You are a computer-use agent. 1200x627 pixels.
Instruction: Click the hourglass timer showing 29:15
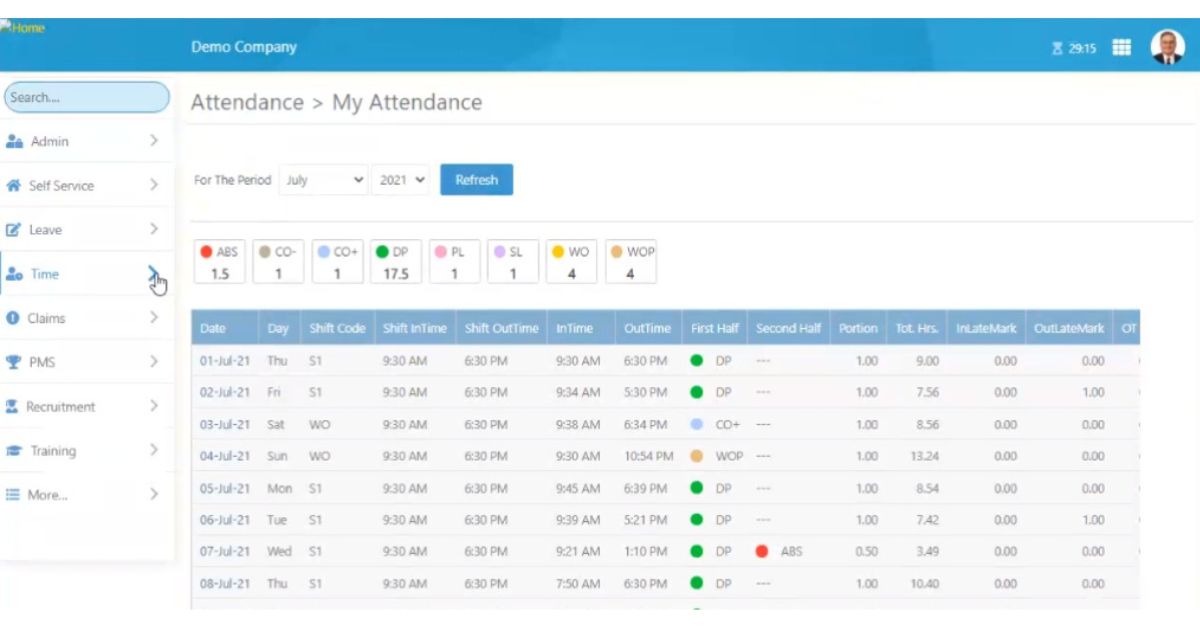pyautogui.click(x=1072, y=47)
